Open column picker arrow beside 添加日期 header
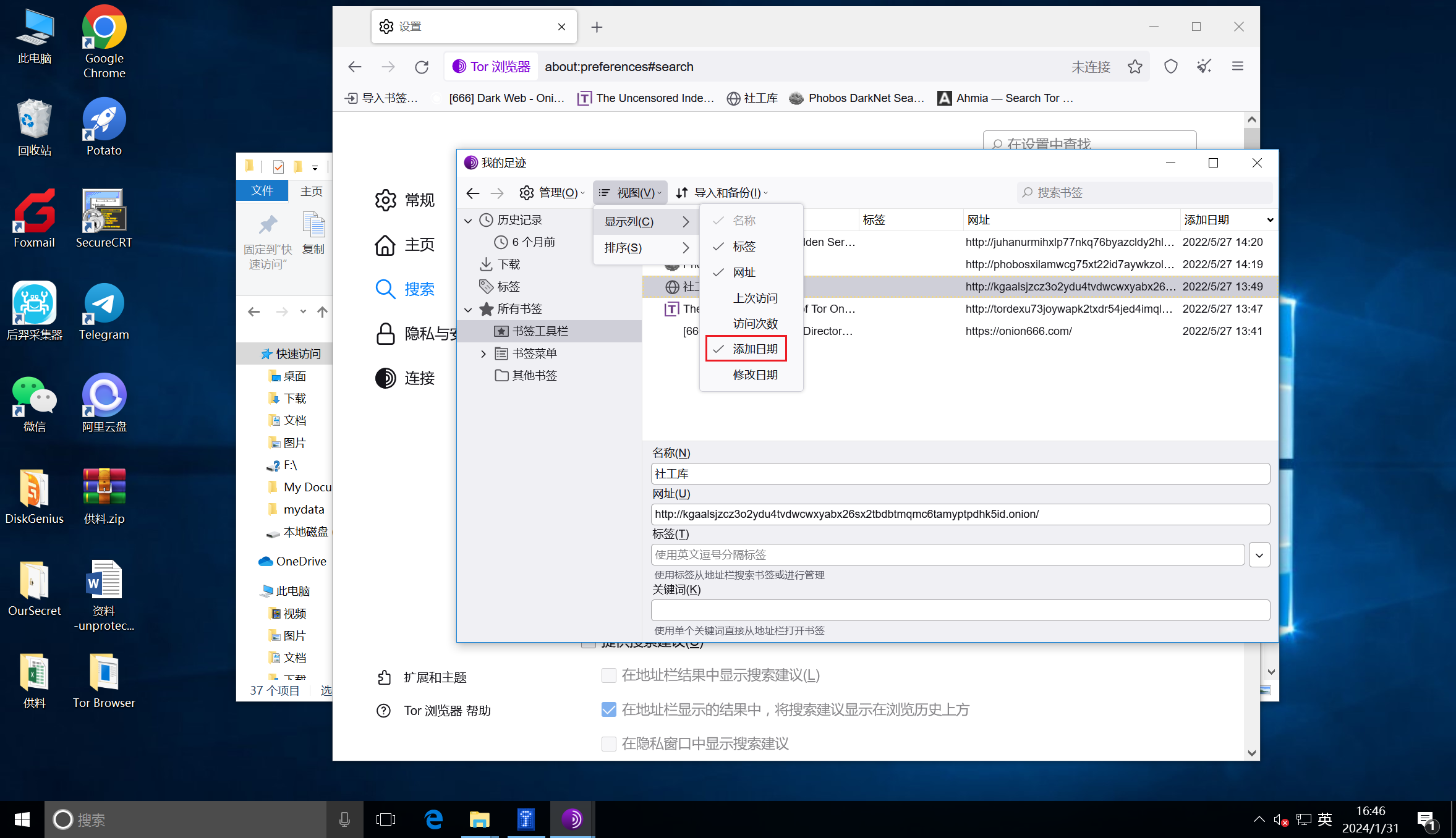The width and height of the screenshot is (1456, 838). tap(1270, 220)
